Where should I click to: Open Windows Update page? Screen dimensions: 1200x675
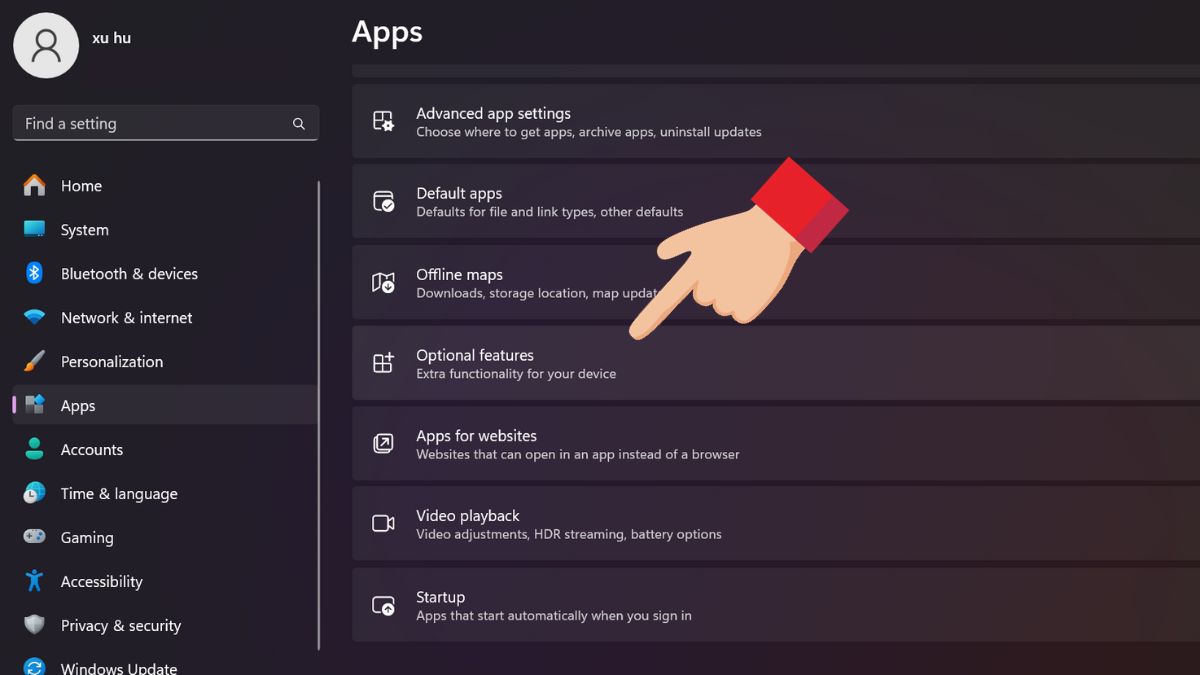[x=165, y=663]
